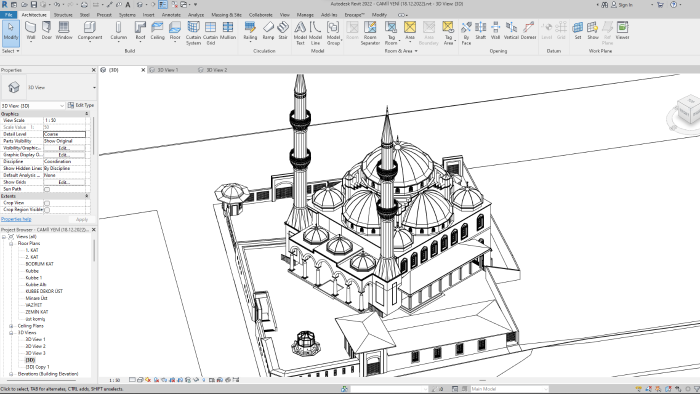Select the Curtain Grid tool
Screen dimensions: 700x394
(210, 33)
